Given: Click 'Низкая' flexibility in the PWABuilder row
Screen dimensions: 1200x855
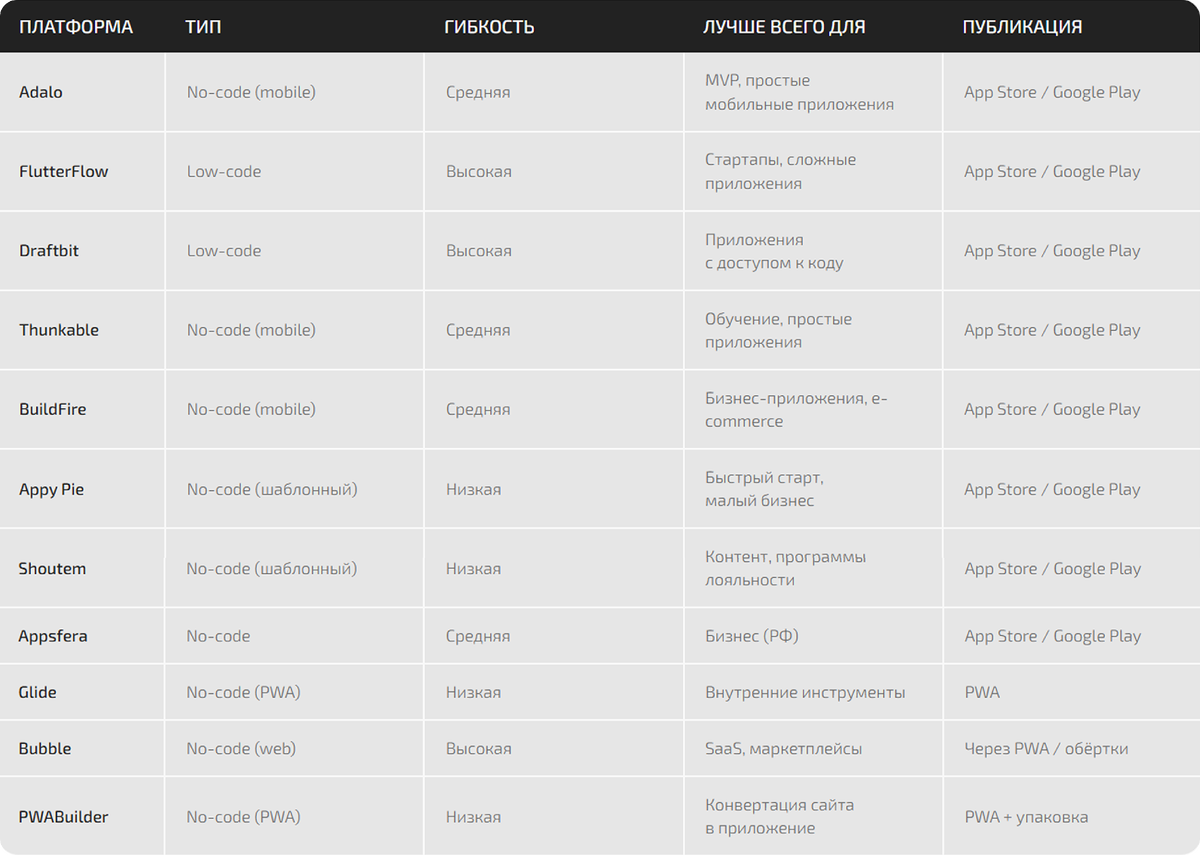Looking at the screenshot, I should 474,817.
